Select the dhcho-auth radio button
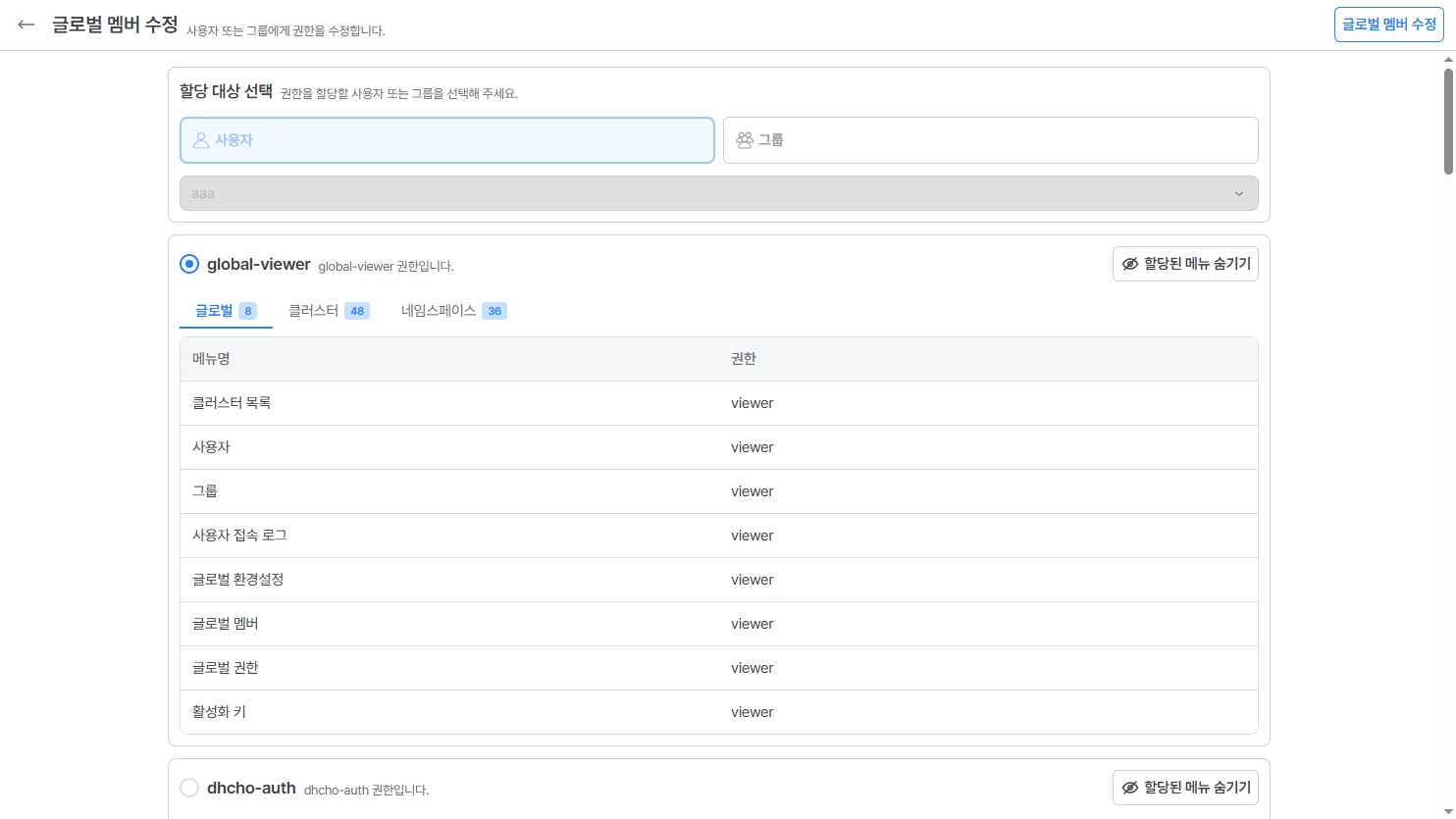 (x=189, y=788)
